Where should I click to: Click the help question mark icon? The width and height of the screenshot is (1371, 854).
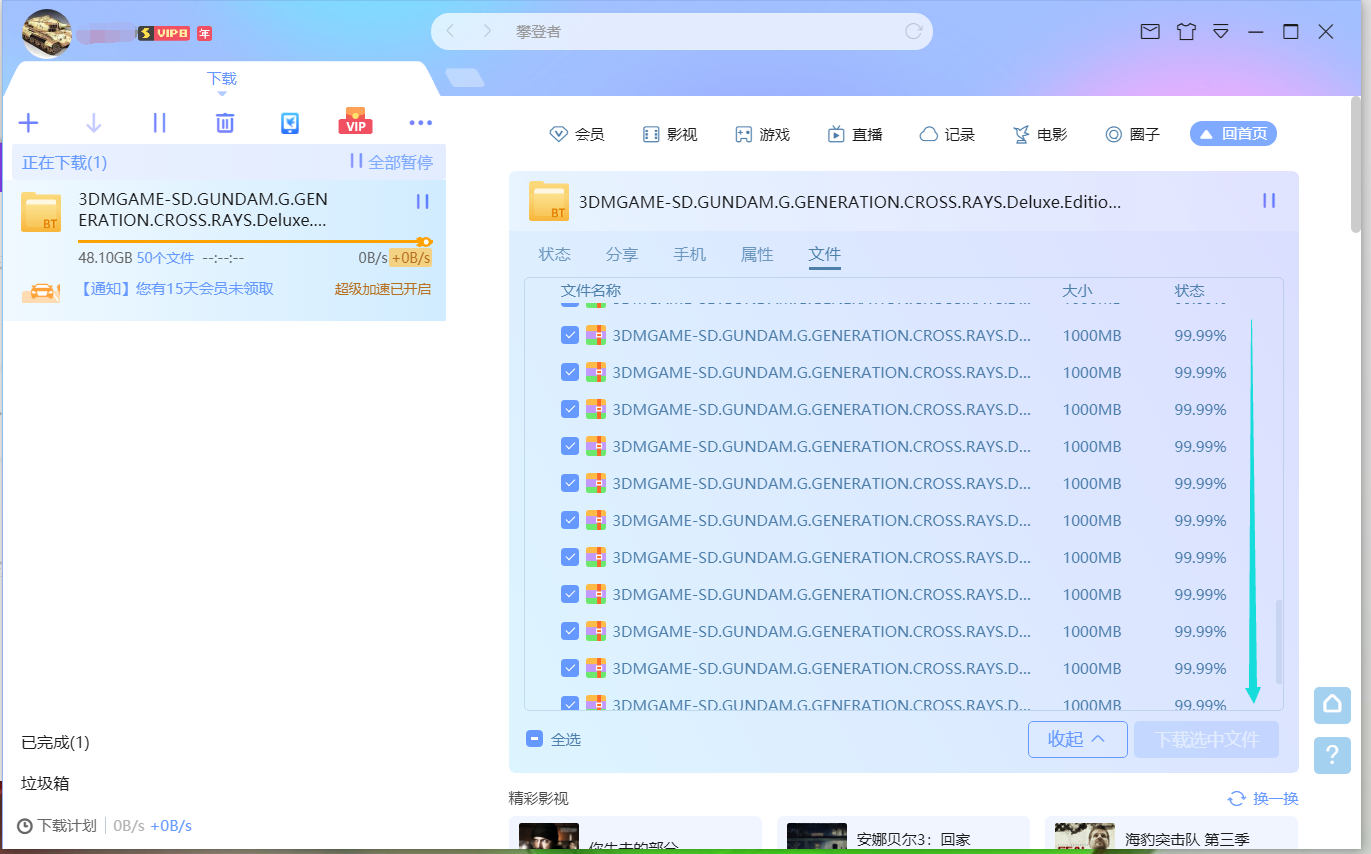[x=1332, y=755]
